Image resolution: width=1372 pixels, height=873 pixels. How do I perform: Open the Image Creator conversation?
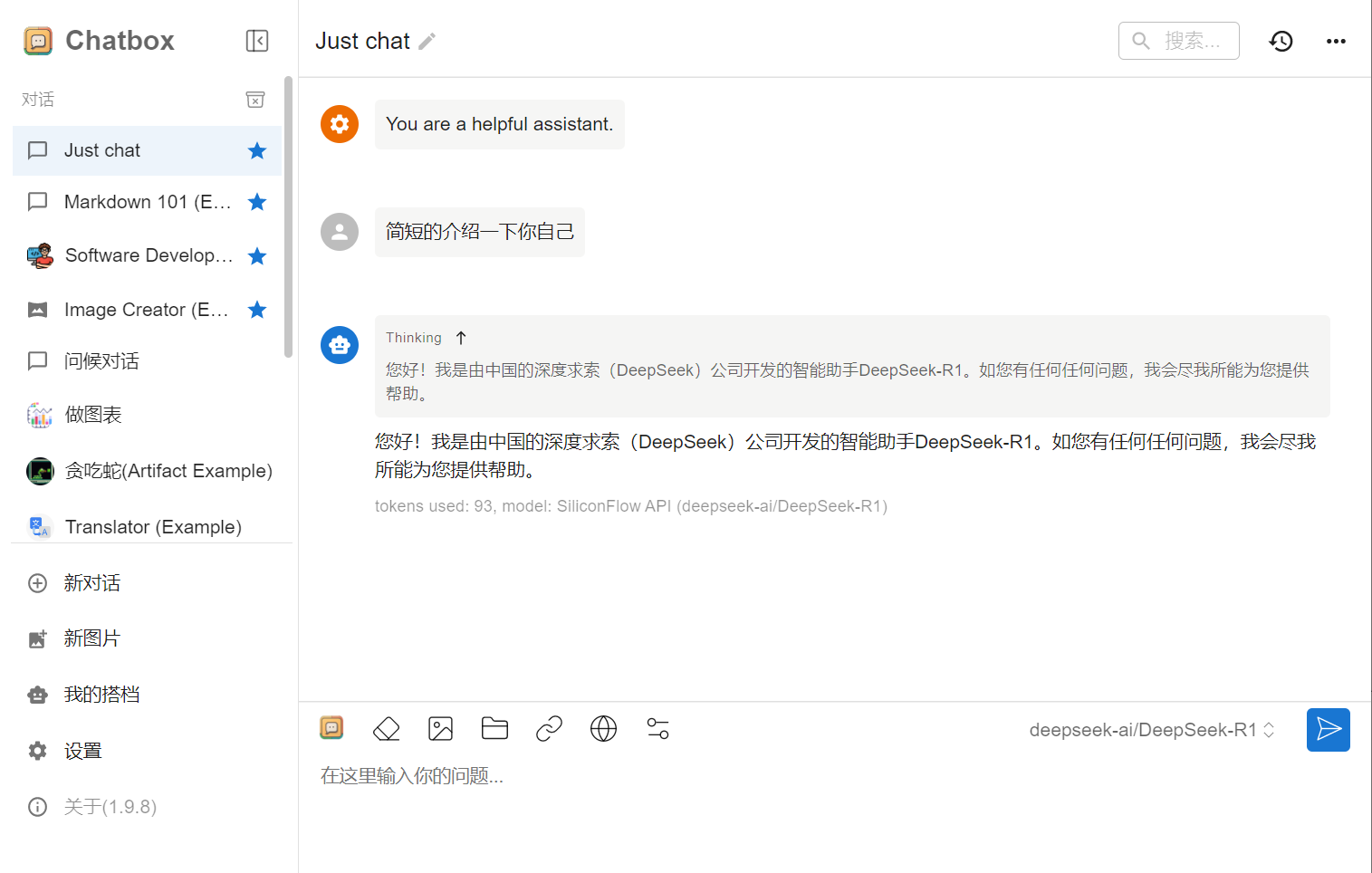(x=147, y=310)
